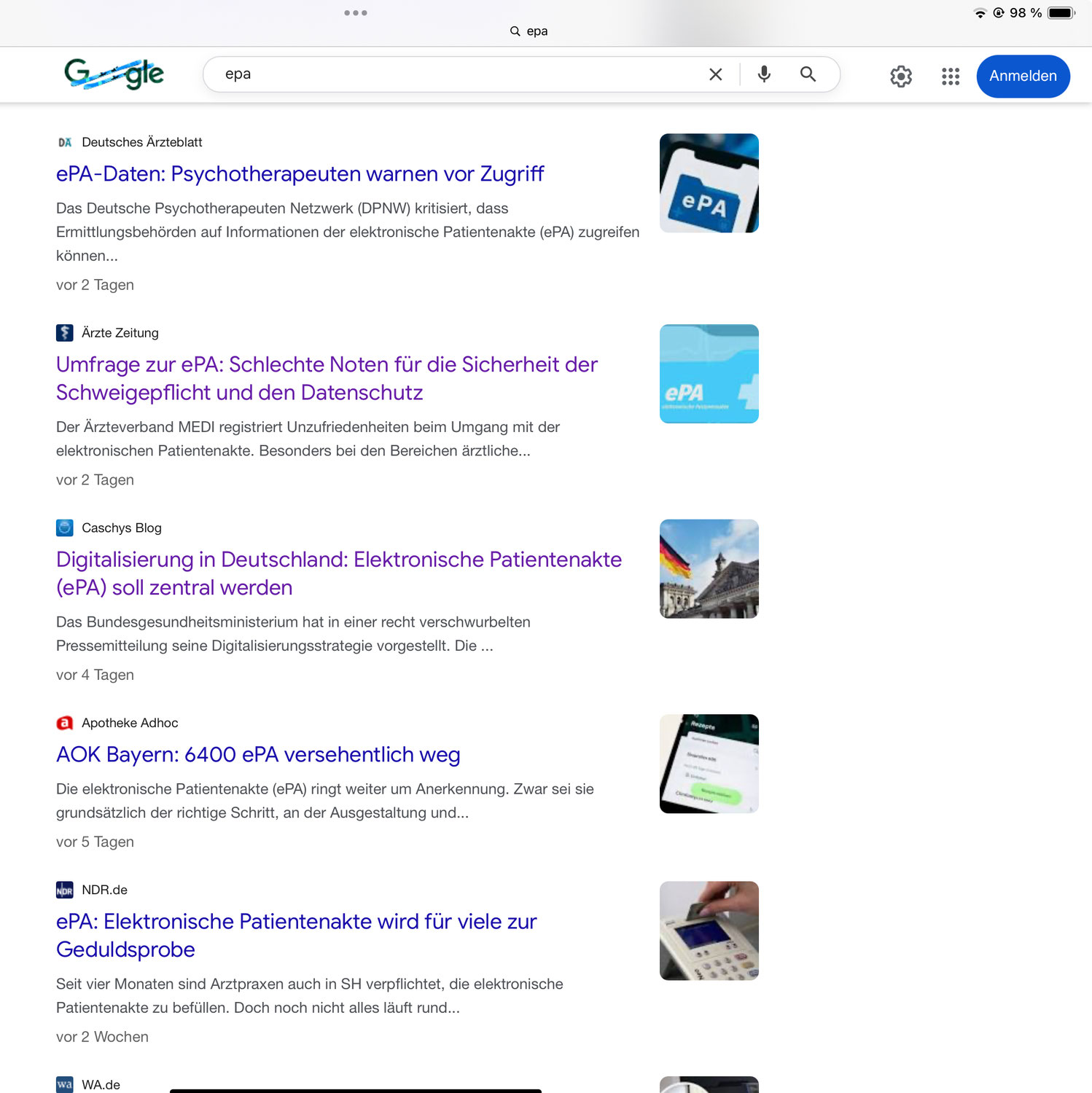Tap the three-dots multitasking indicator at top
Viewport: 1092px width, 1093px height.
(356, 13)
